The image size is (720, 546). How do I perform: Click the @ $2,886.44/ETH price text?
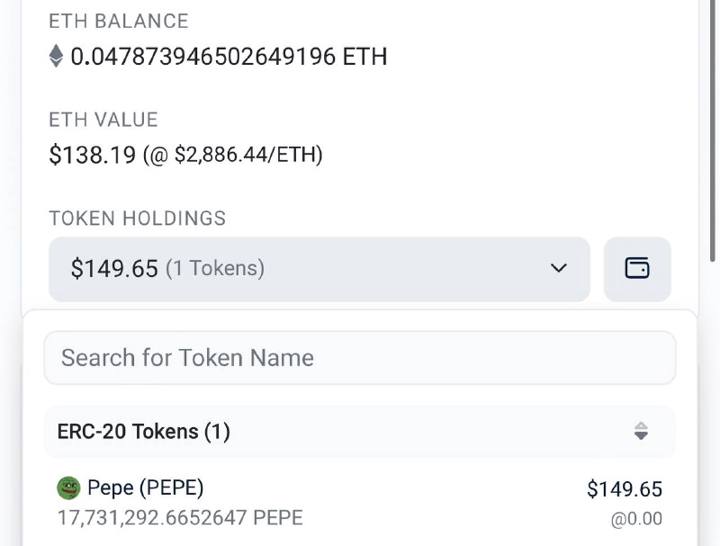[x=233, y=155]
